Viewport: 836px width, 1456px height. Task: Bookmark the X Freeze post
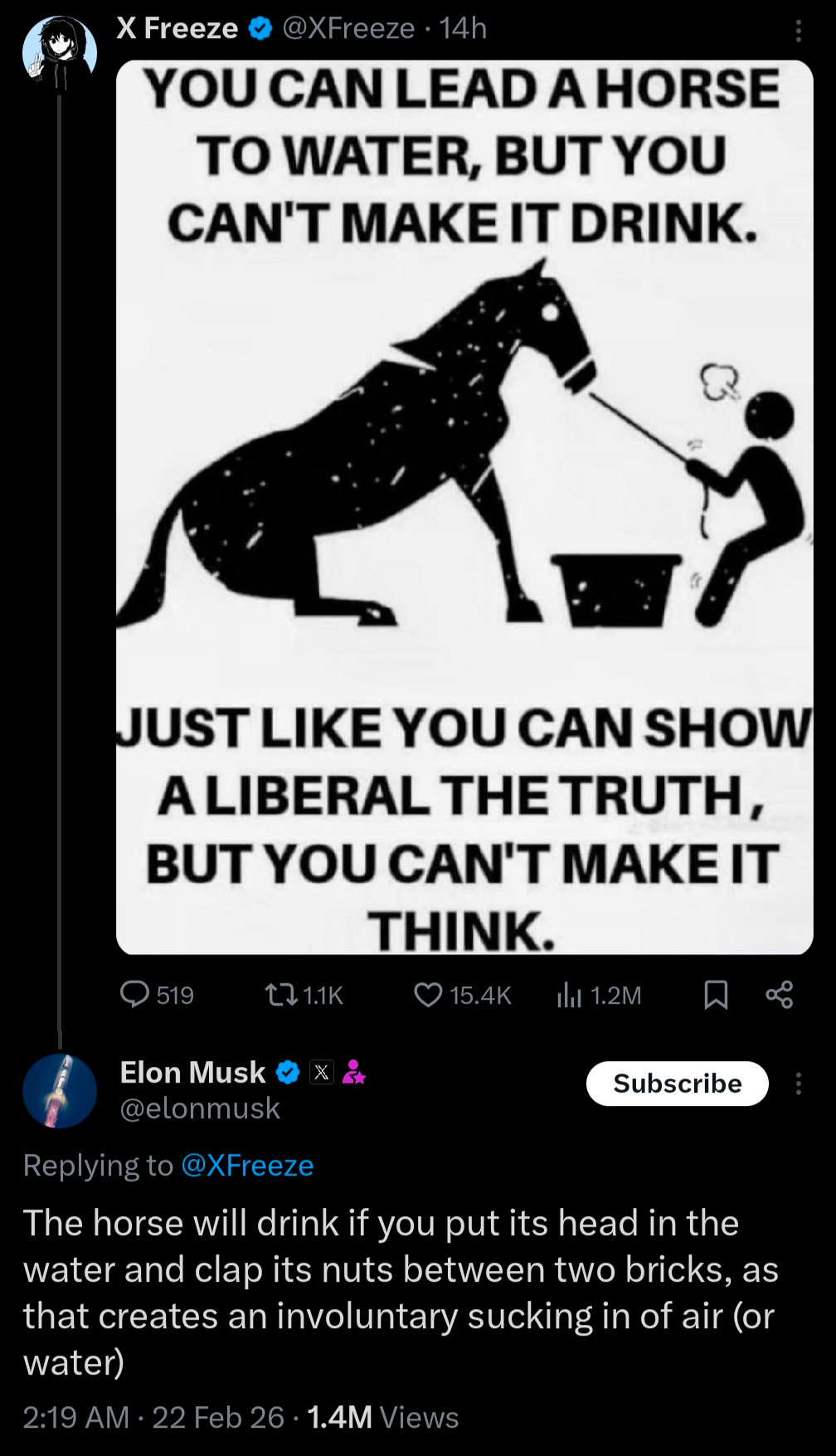coord(716,994)
